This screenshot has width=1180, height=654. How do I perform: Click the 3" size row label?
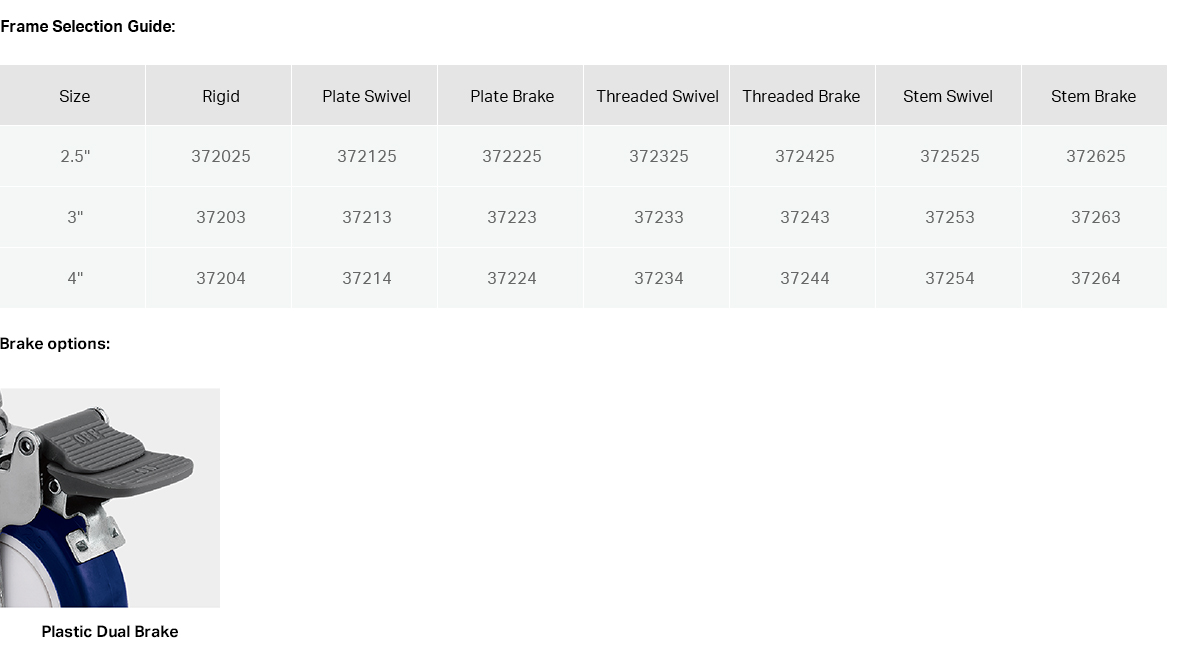click(75, 217)
